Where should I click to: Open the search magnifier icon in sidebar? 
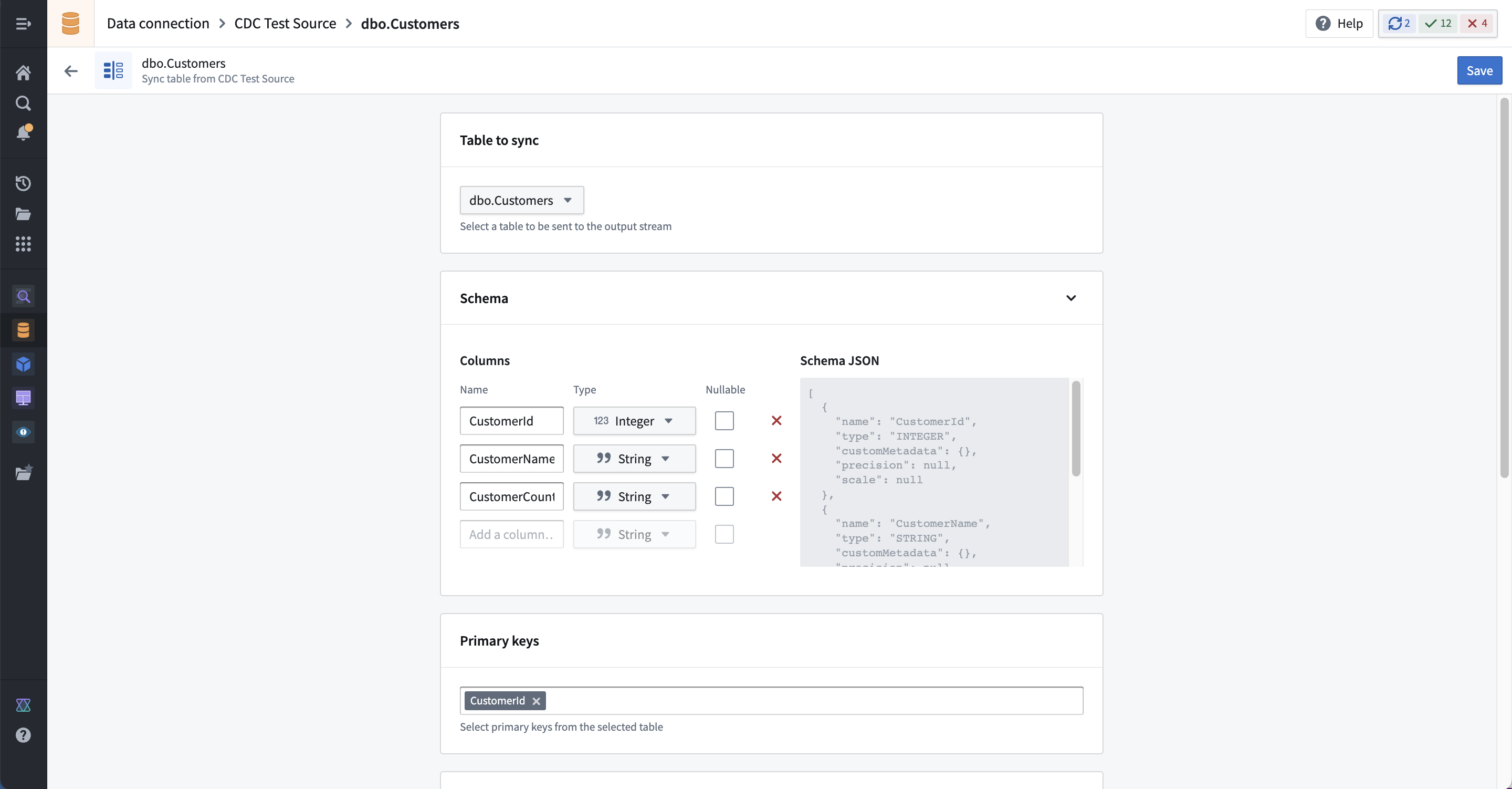click(23, 103)
